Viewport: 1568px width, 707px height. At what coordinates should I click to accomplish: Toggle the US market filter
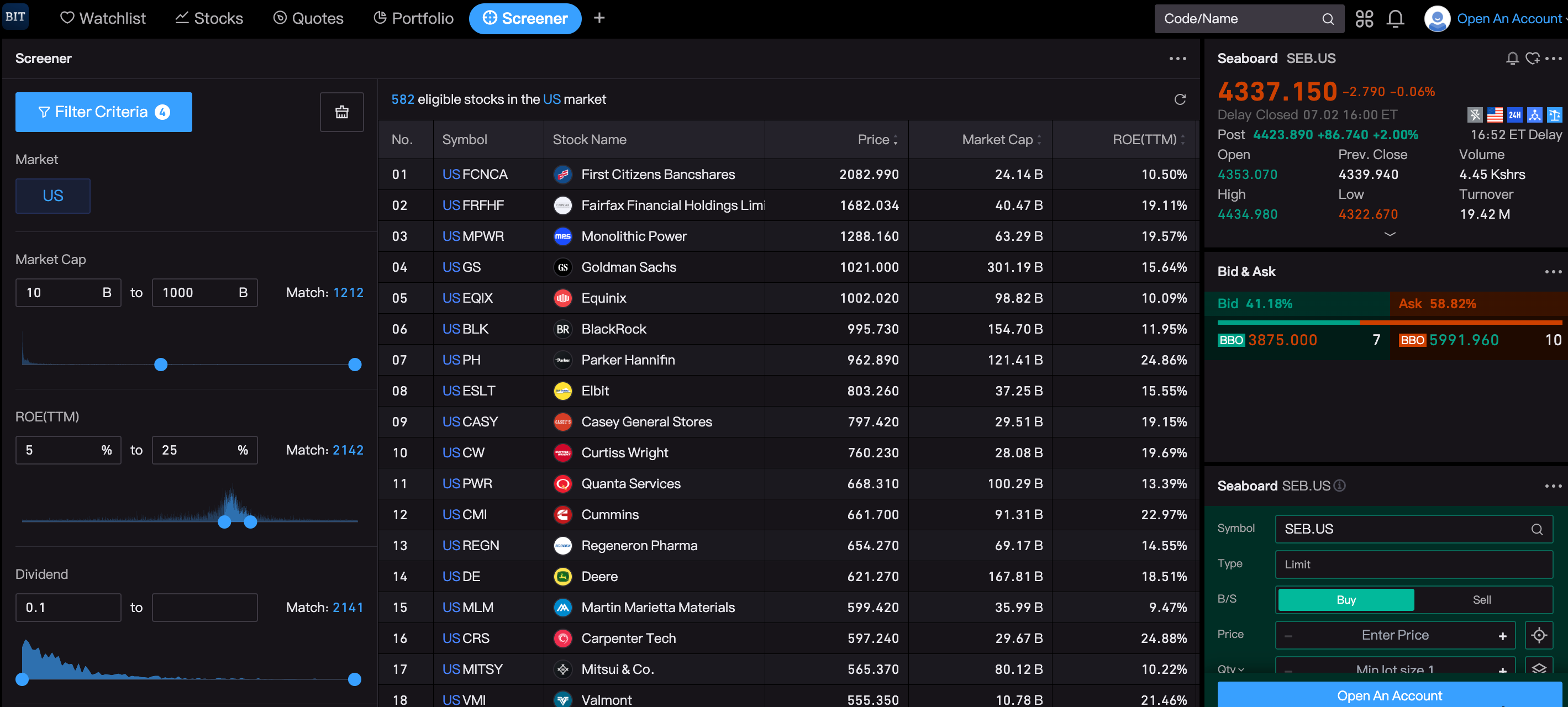tap(53, 196)
